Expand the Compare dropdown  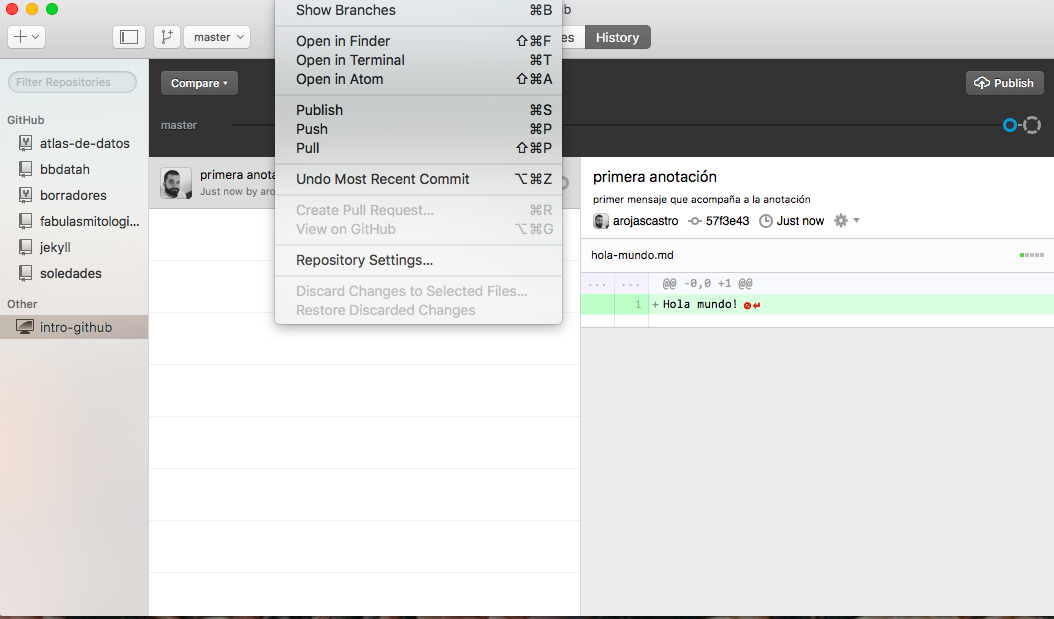[199, 83]
